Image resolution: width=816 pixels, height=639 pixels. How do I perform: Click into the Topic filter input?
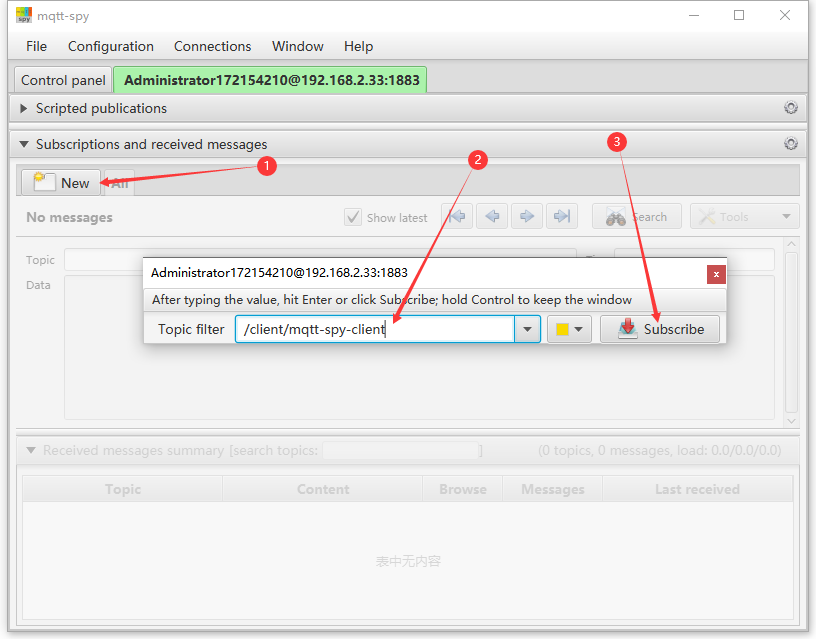375,329
